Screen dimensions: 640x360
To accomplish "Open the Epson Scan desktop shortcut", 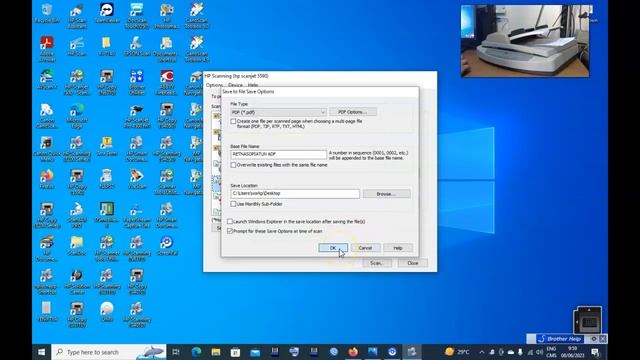I will click(x=137, y=46).
